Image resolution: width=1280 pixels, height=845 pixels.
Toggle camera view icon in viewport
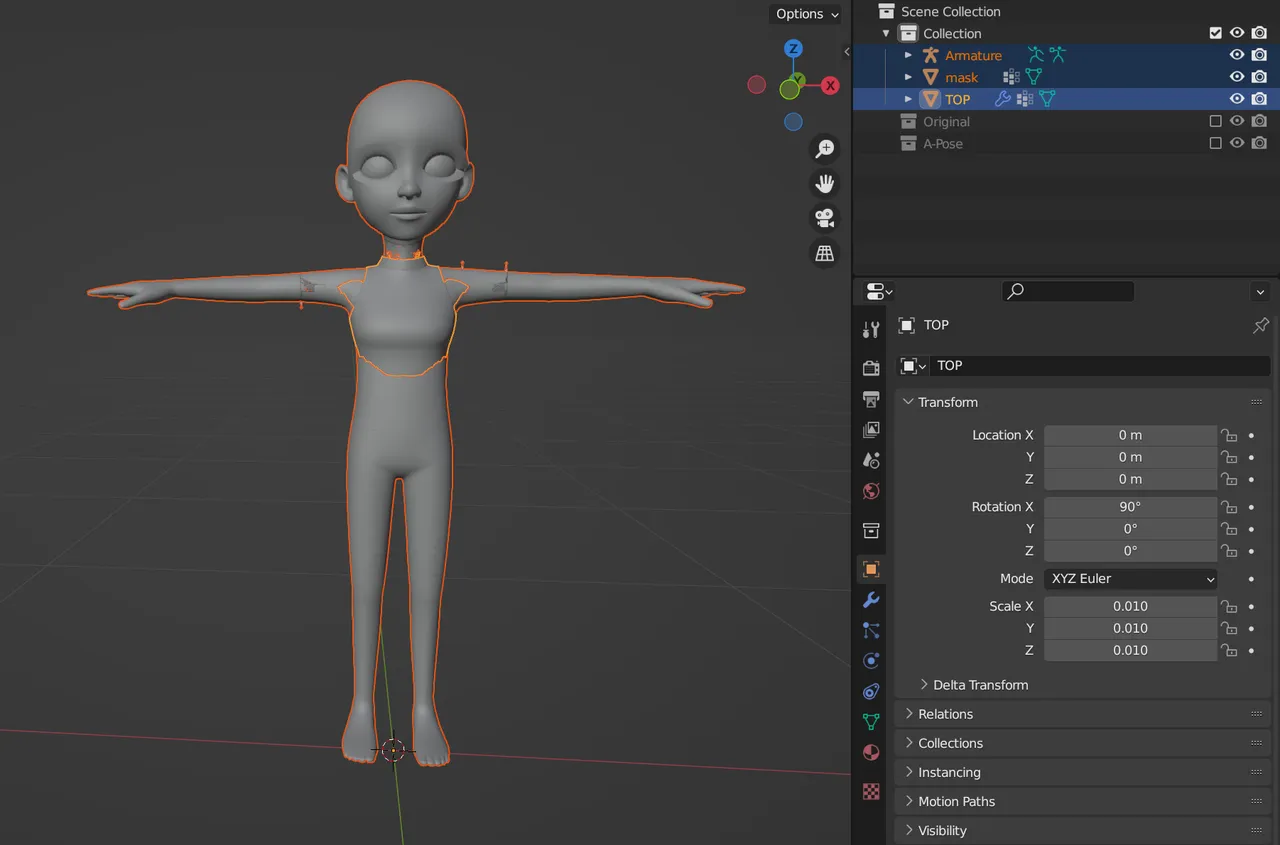pos(824,218)
